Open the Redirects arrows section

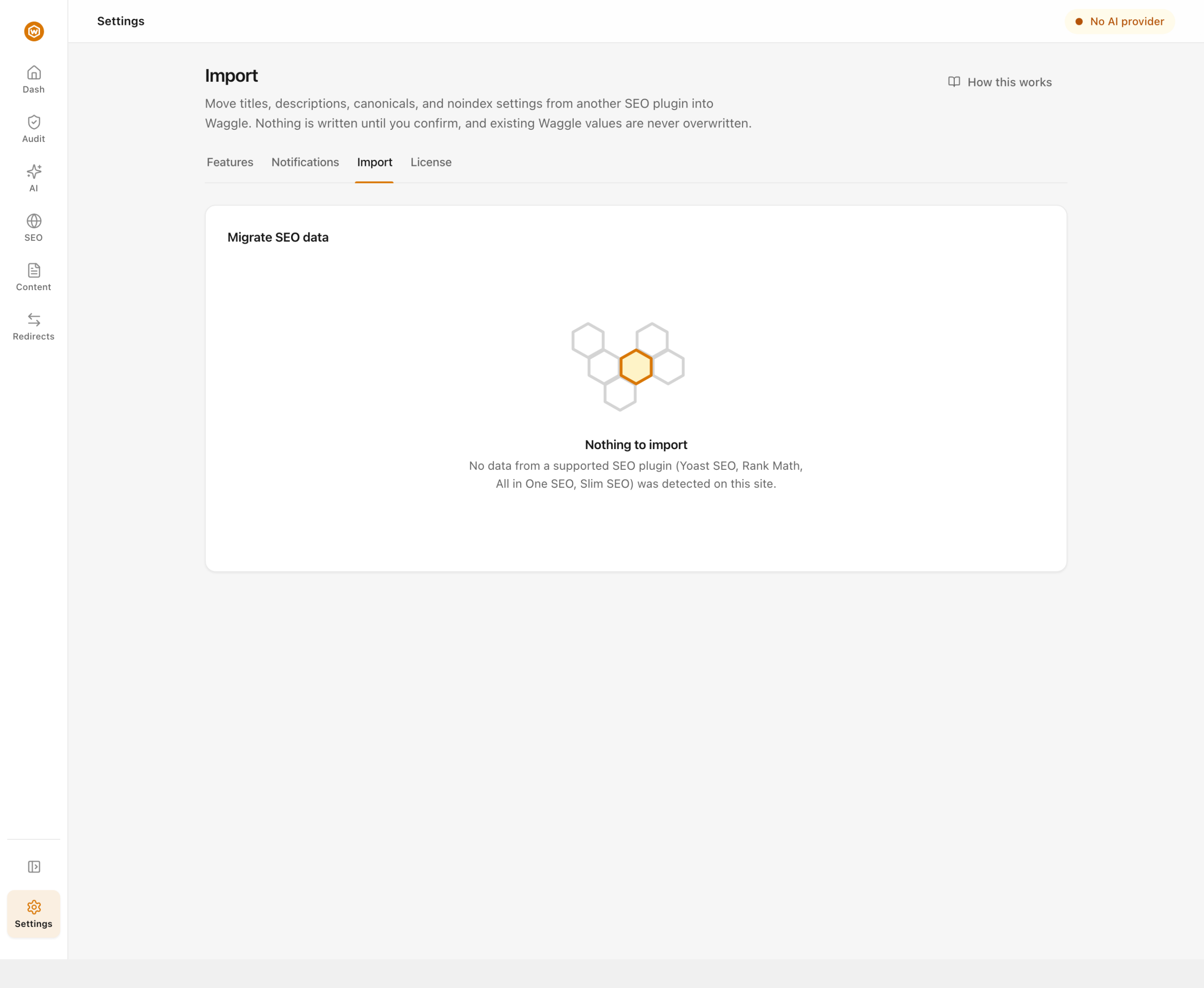[33, 327]
